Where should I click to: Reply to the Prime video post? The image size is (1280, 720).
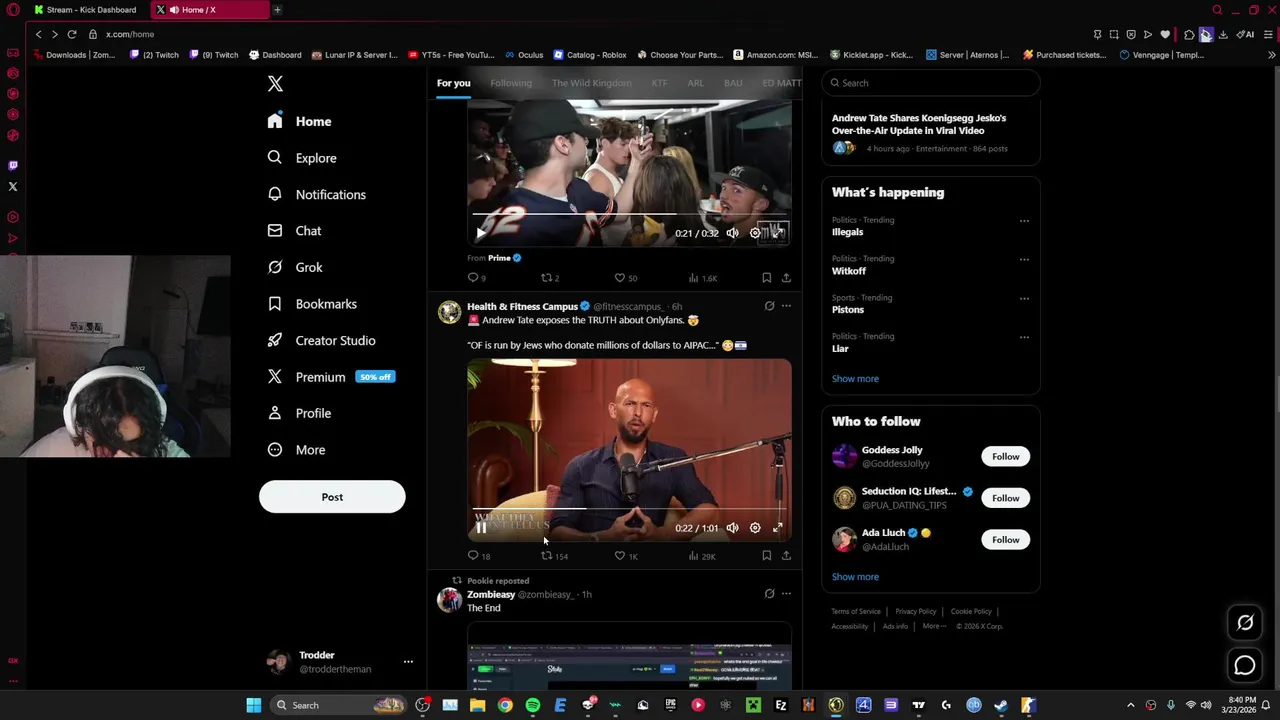click(473, 278)
